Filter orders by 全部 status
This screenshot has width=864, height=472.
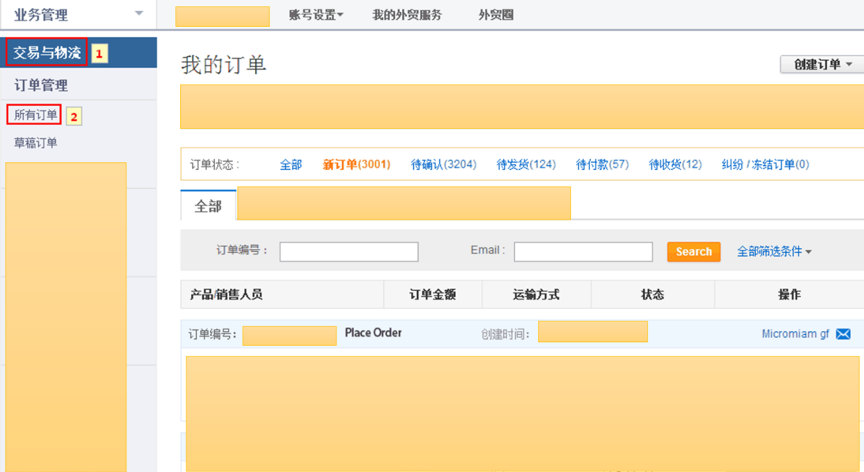290,164
